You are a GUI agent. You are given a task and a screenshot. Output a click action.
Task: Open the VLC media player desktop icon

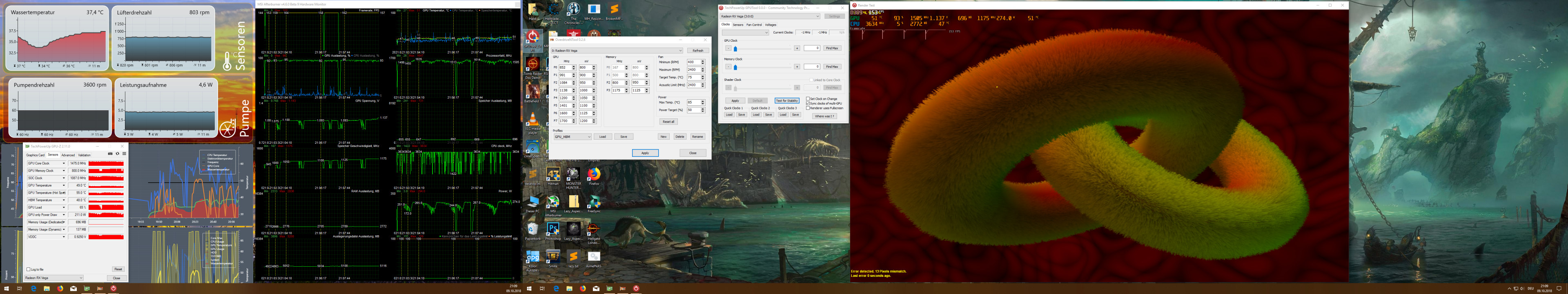[x=532, y=124]
